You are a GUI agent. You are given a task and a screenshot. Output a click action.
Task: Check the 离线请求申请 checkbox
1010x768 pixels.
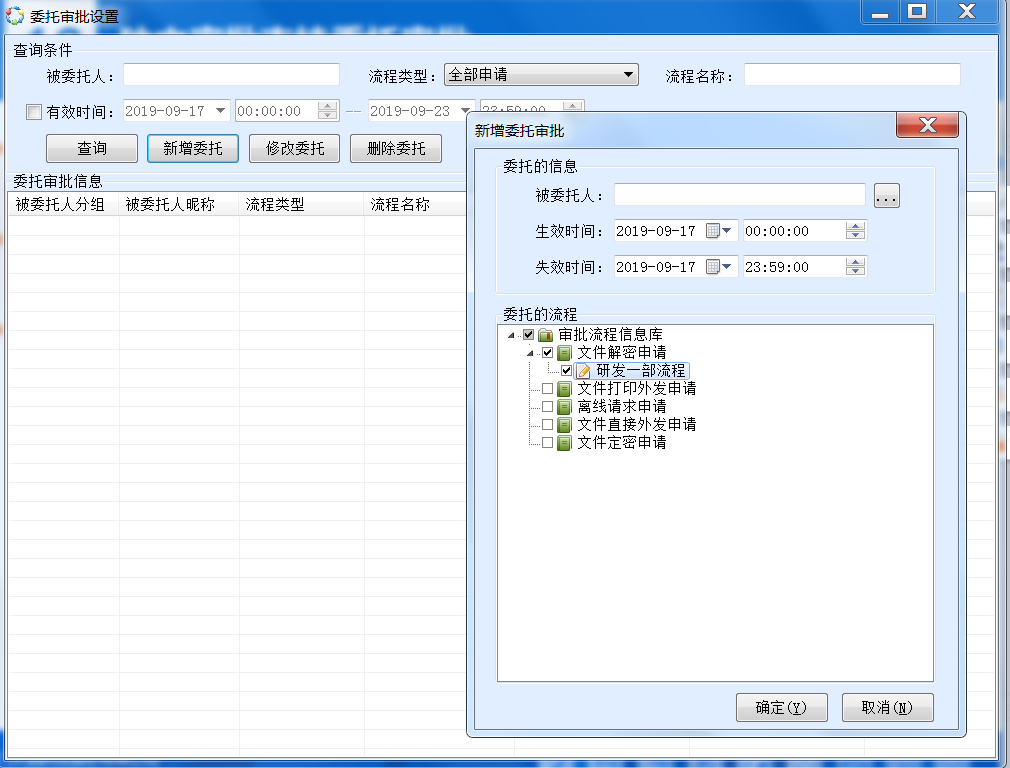tap(548, 407)
